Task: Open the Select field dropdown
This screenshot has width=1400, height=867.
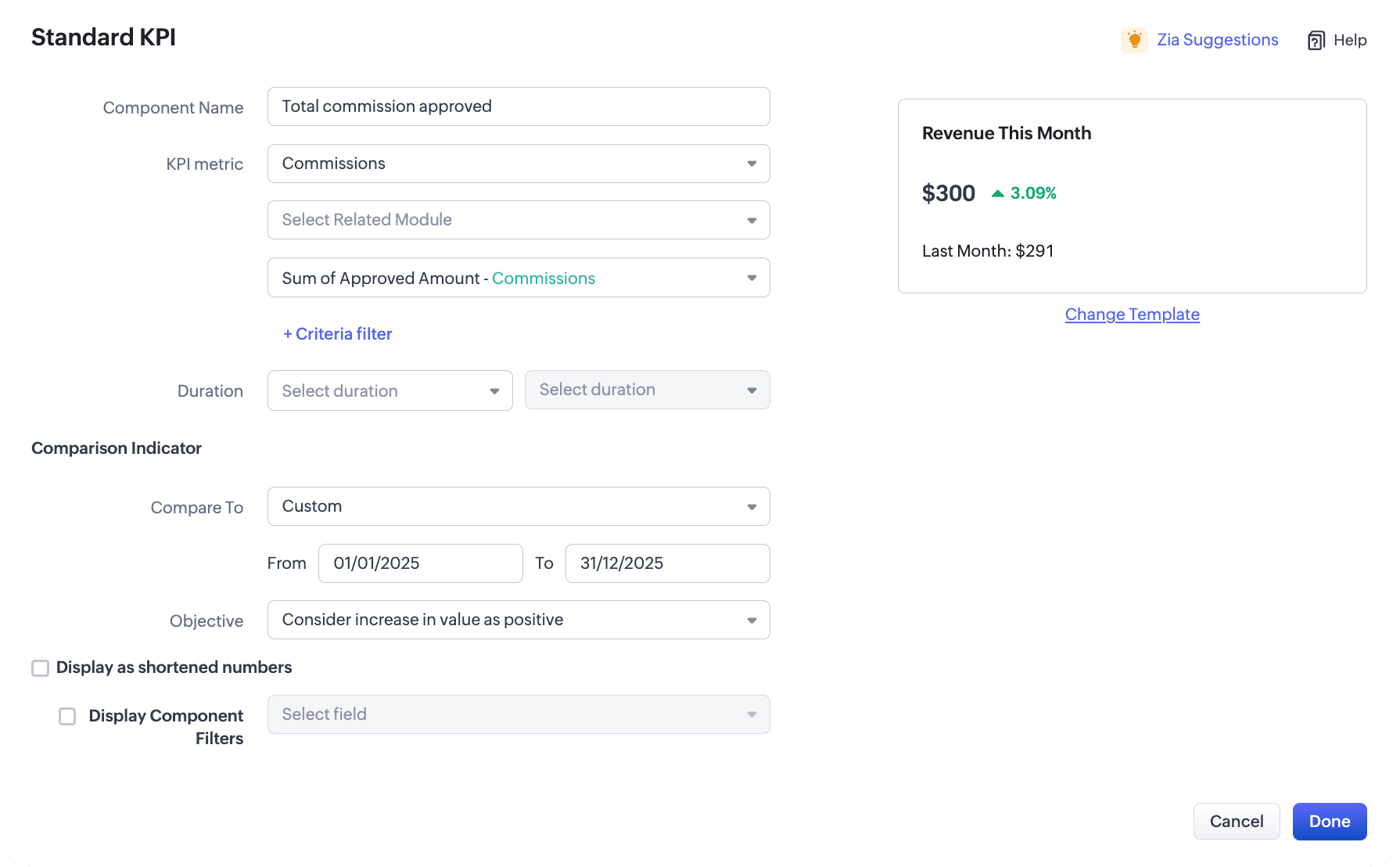Action: pos(519,714)
